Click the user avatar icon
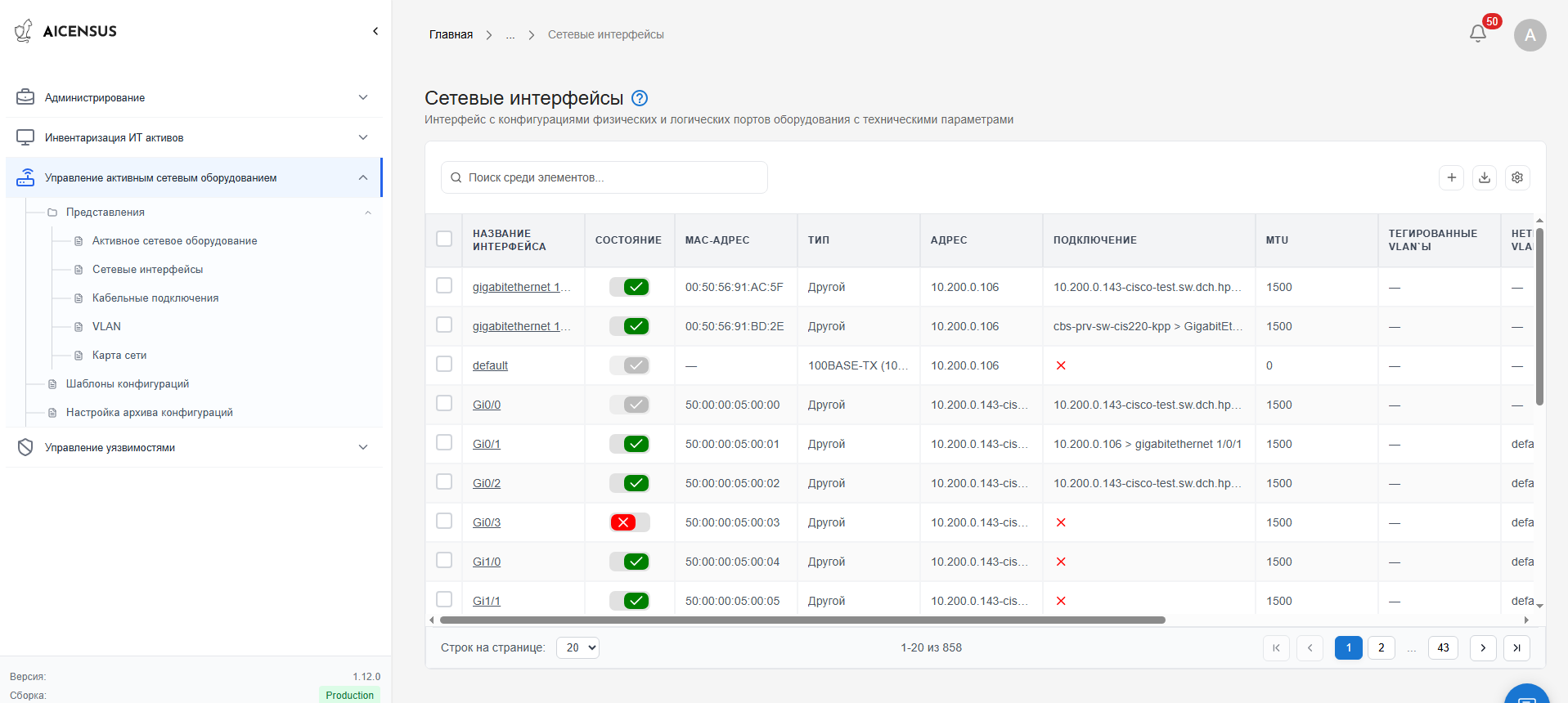Screen dimensions: 1568x703 [x=1530, y=35]
